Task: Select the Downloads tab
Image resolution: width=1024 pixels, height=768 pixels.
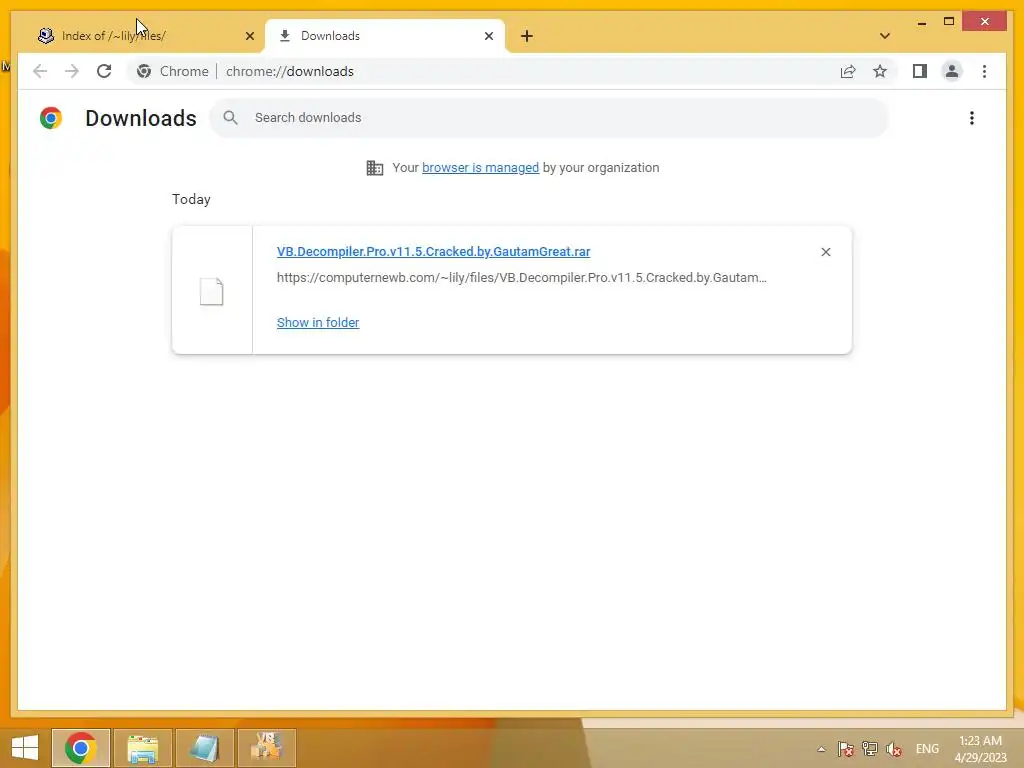Action: (x=385, y=36)
